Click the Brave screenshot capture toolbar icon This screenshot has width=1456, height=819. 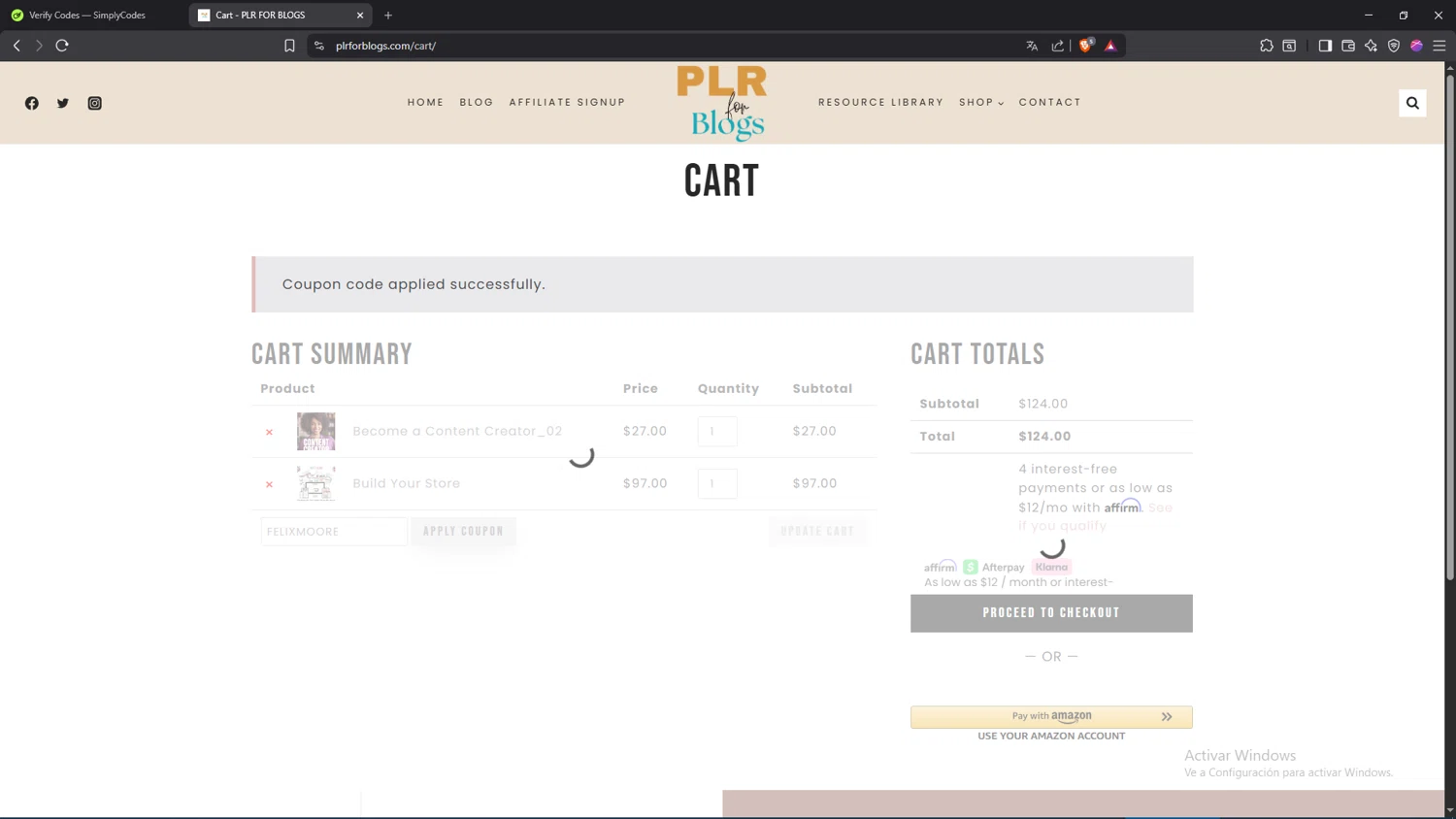(1289, 46)
